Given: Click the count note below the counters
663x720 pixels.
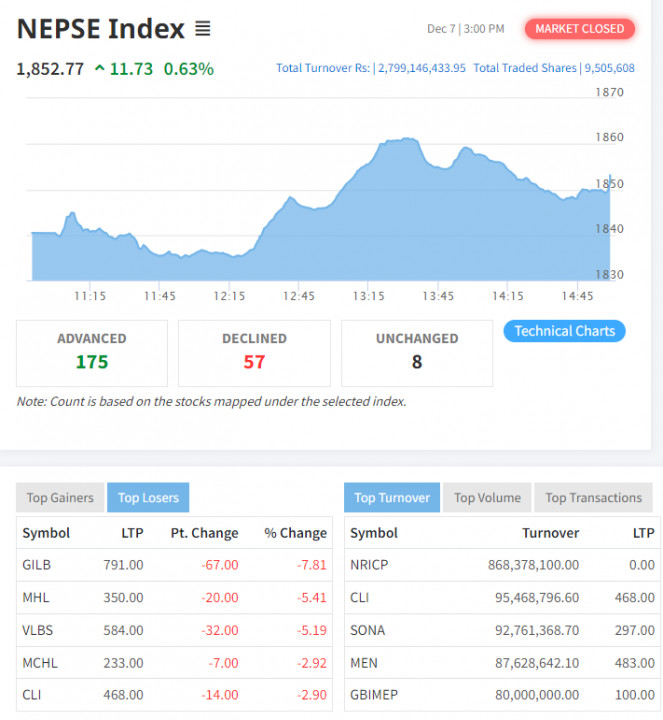Looking at the screenshot, I should (x=211, y=401).
